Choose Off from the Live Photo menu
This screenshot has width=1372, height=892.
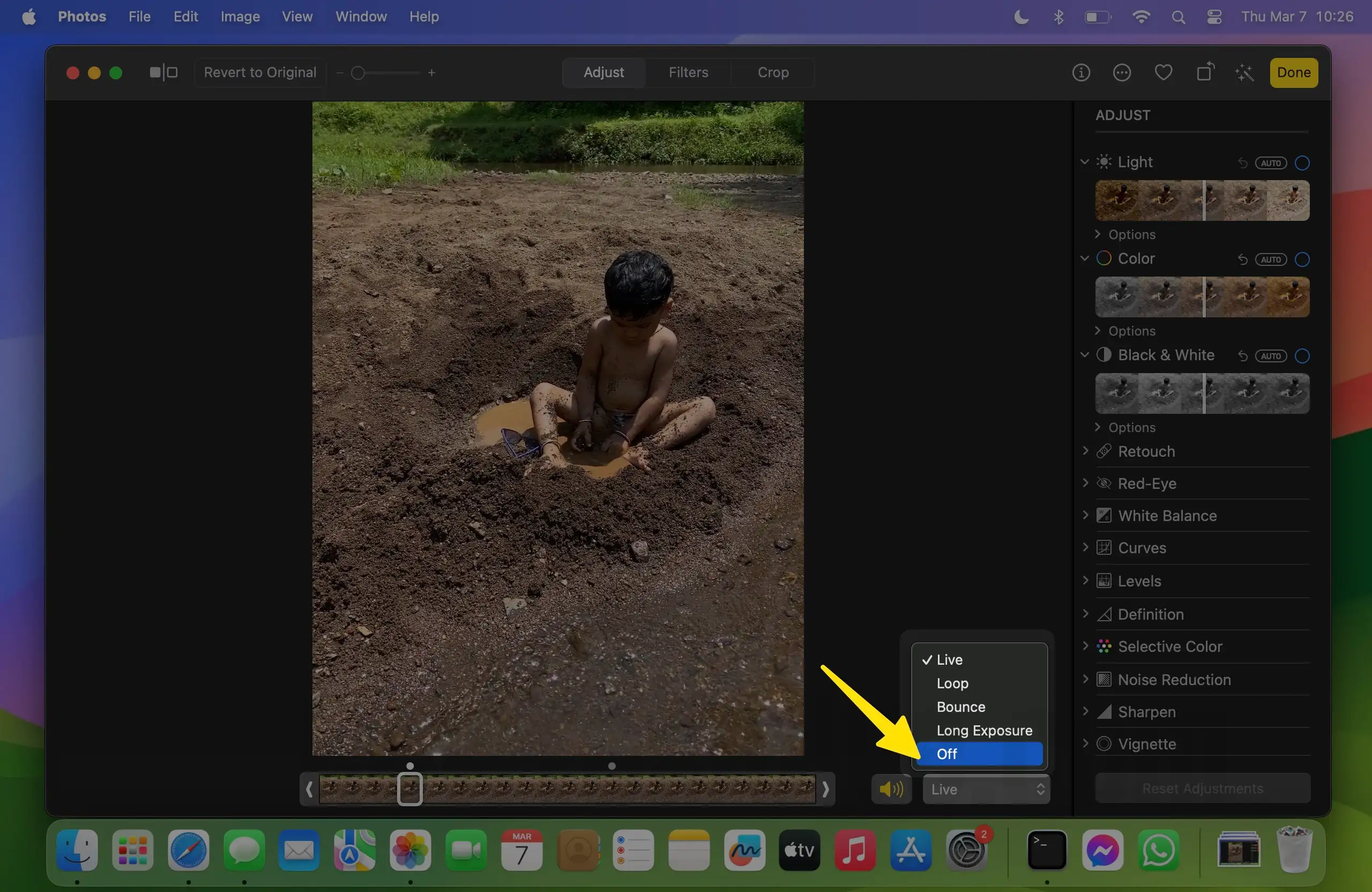click(x=979, y=754)
